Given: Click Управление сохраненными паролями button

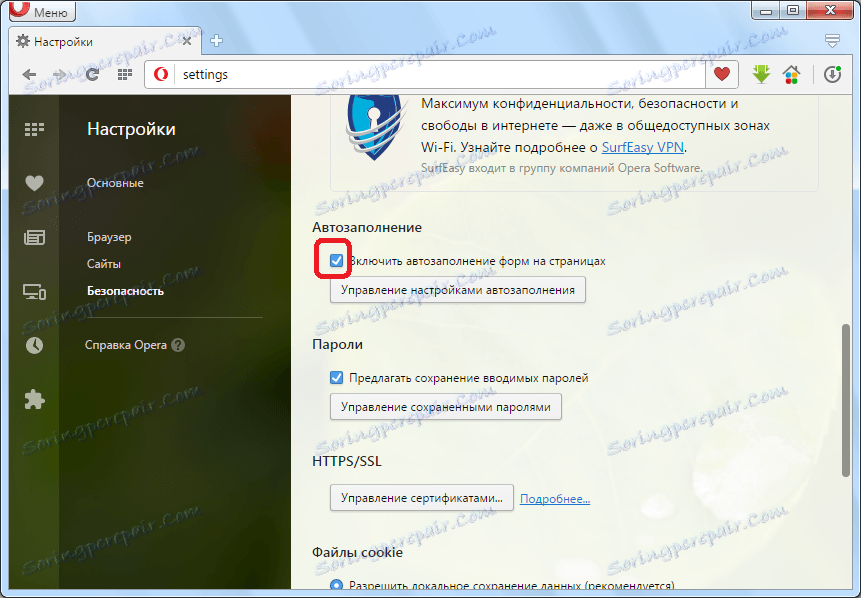Looking at the screenshot, I should pyautogui.click(x=445, y=407).
